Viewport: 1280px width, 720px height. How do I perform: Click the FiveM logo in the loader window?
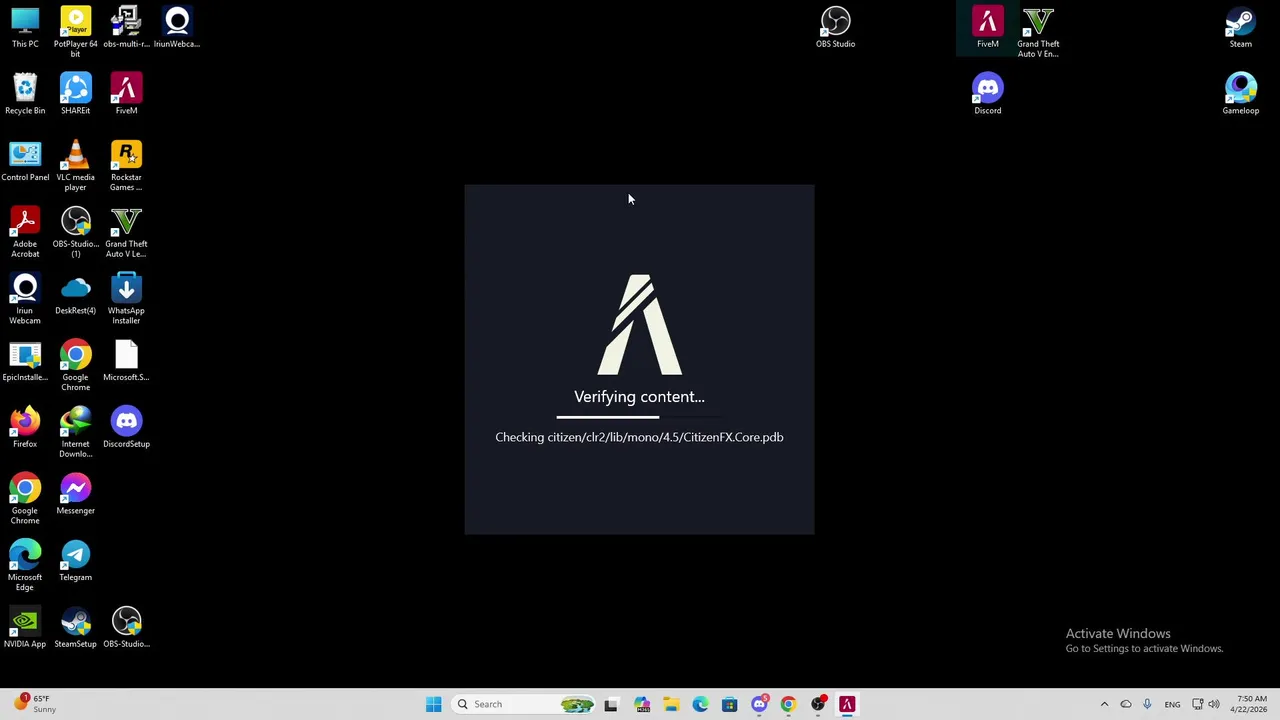(x=639, y=325)
